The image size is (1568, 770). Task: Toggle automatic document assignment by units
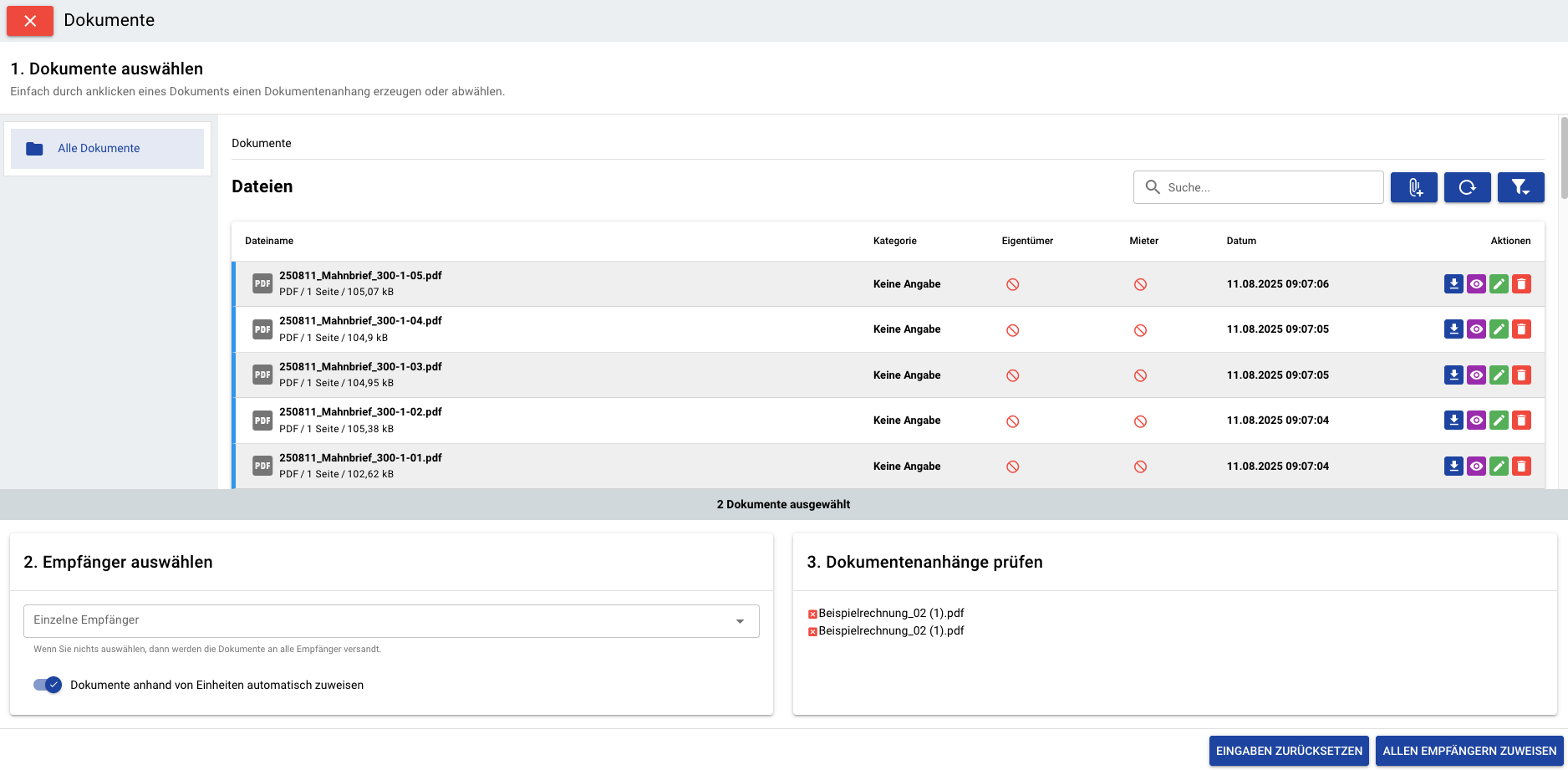click(x=48, y=685)
